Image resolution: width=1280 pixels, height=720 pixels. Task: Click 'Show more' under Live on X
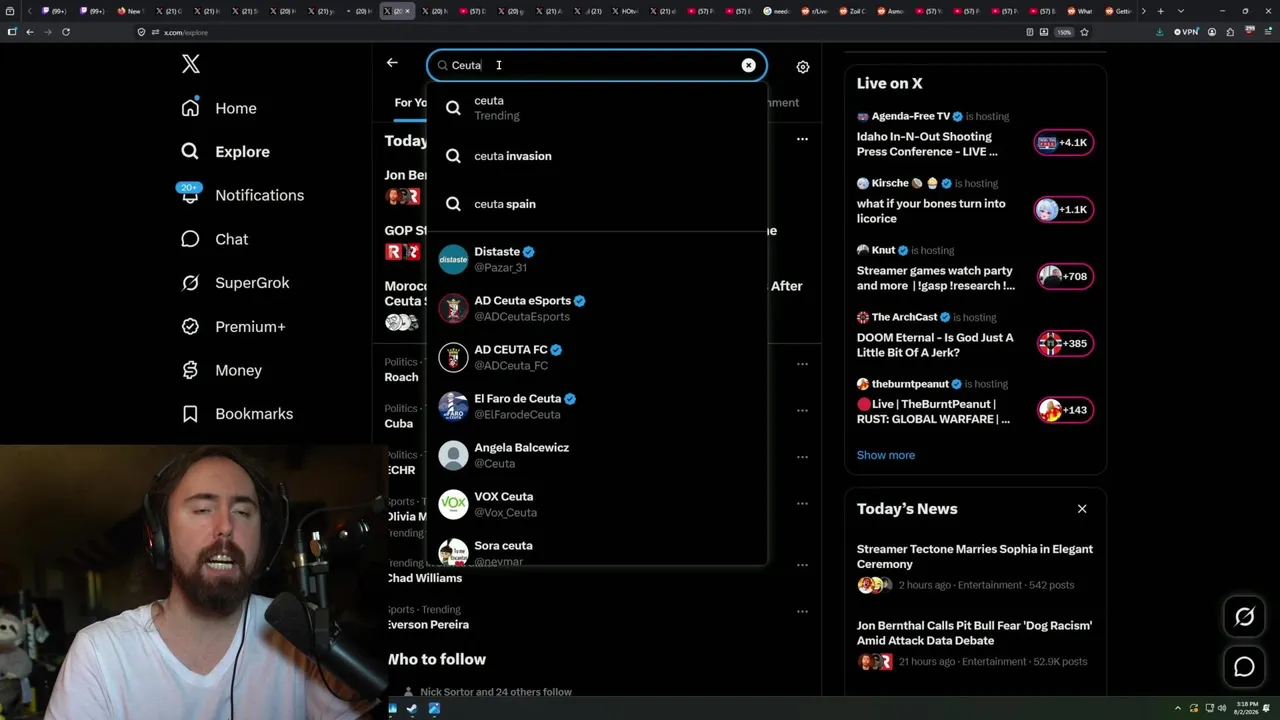pos(886,455)
